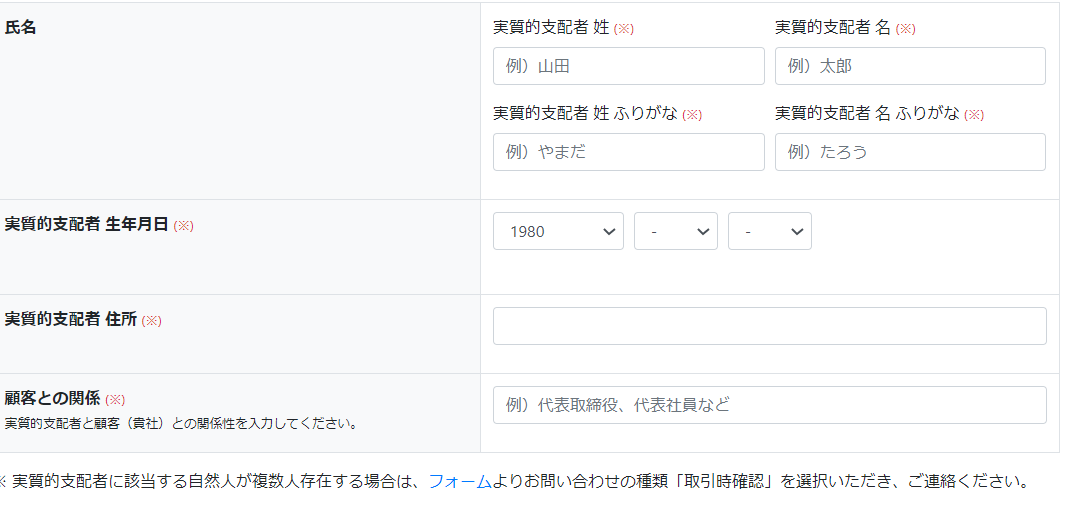Click the 実質的支配者 姓 label text

click(551, 28)
